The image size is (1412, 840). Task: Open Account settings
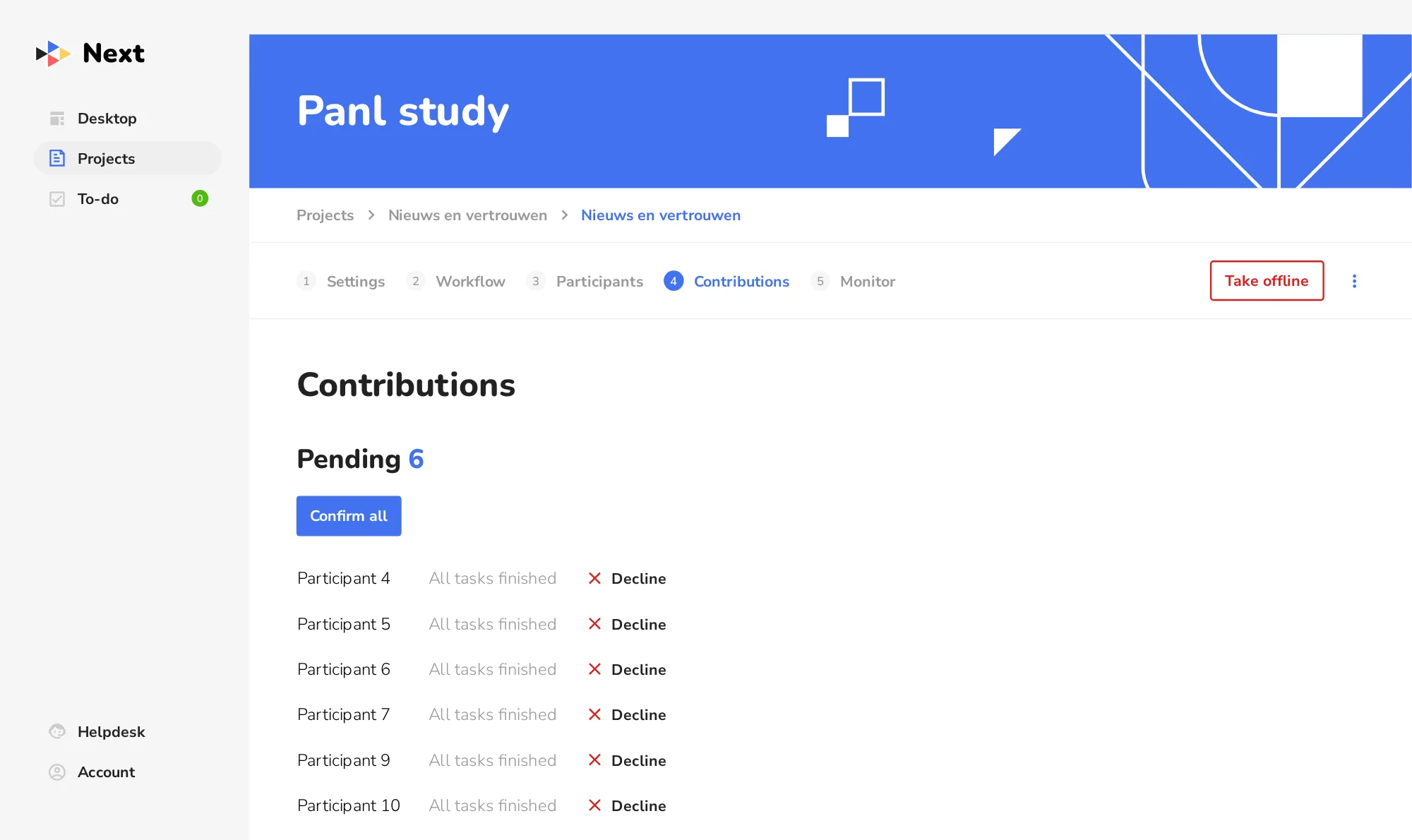tap(106, 772)
